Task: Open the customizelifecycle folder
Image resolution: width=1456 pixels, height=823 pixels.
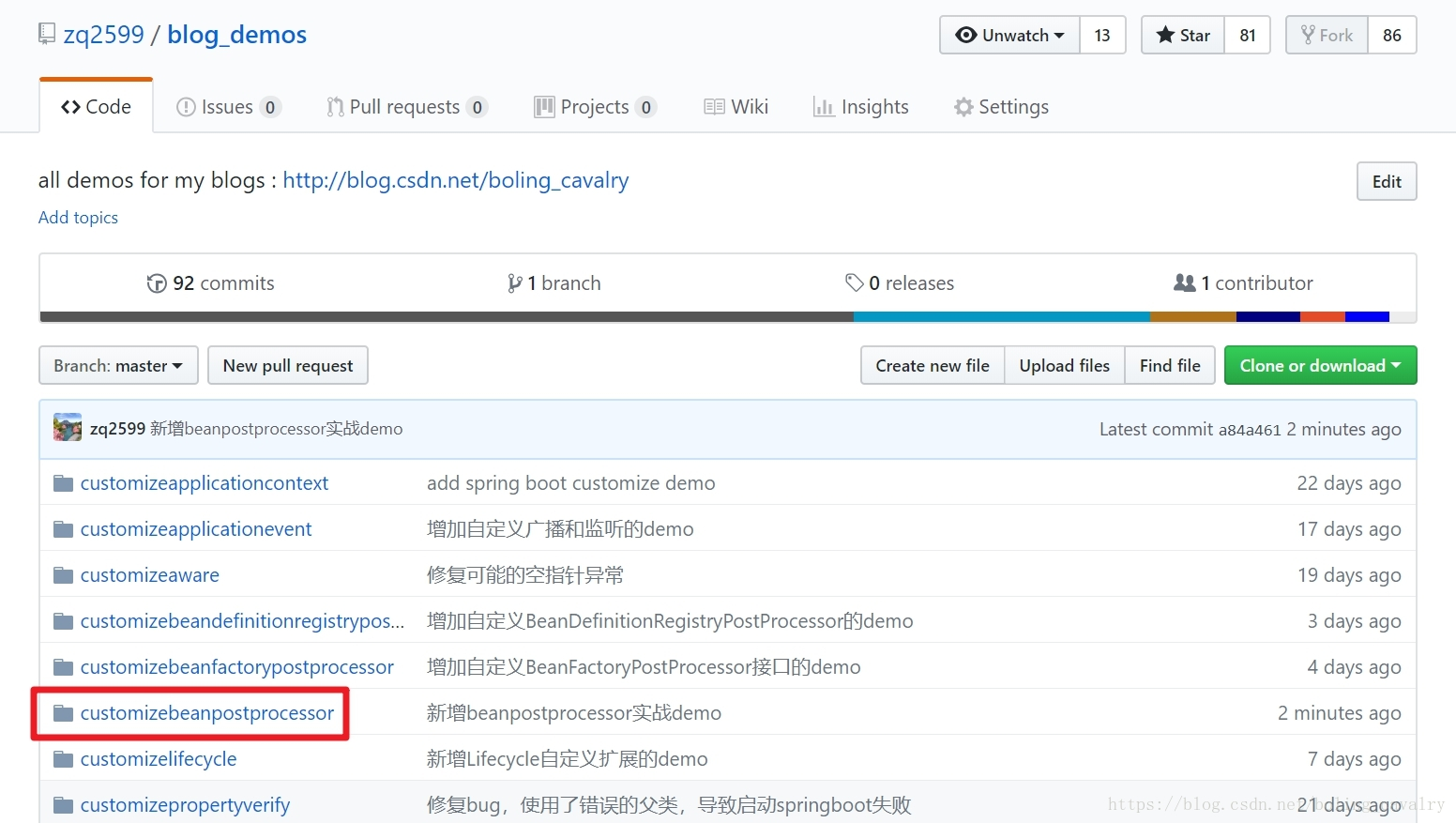Action: click(x=159, y=759)
